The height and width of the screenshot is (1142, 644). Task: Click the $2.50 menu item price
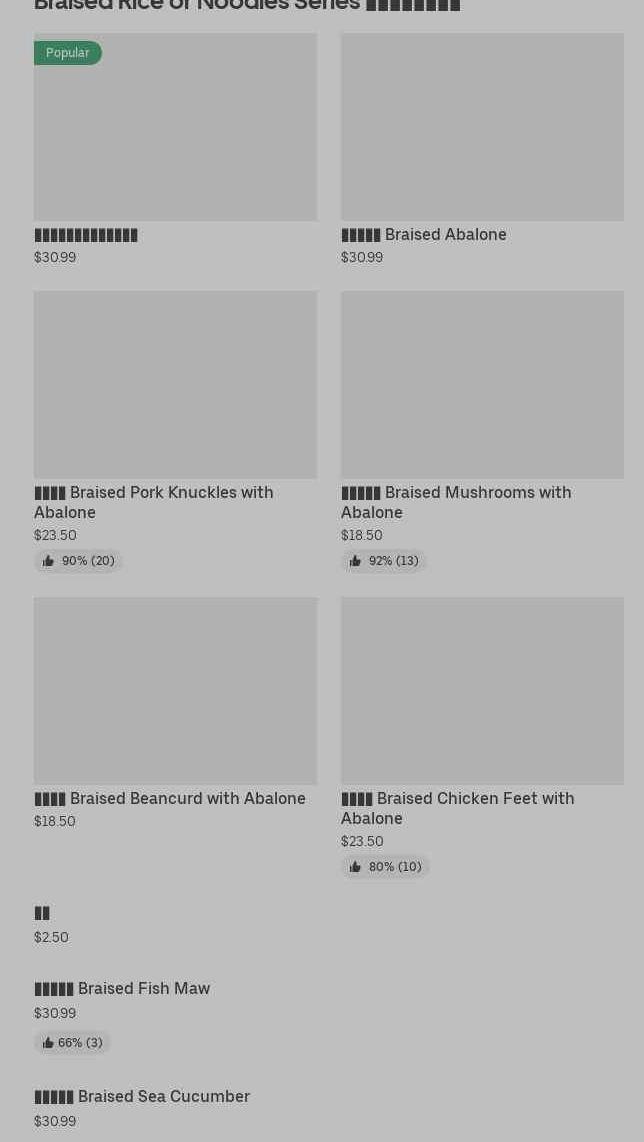pyautogui.click(x=51, y=937)
